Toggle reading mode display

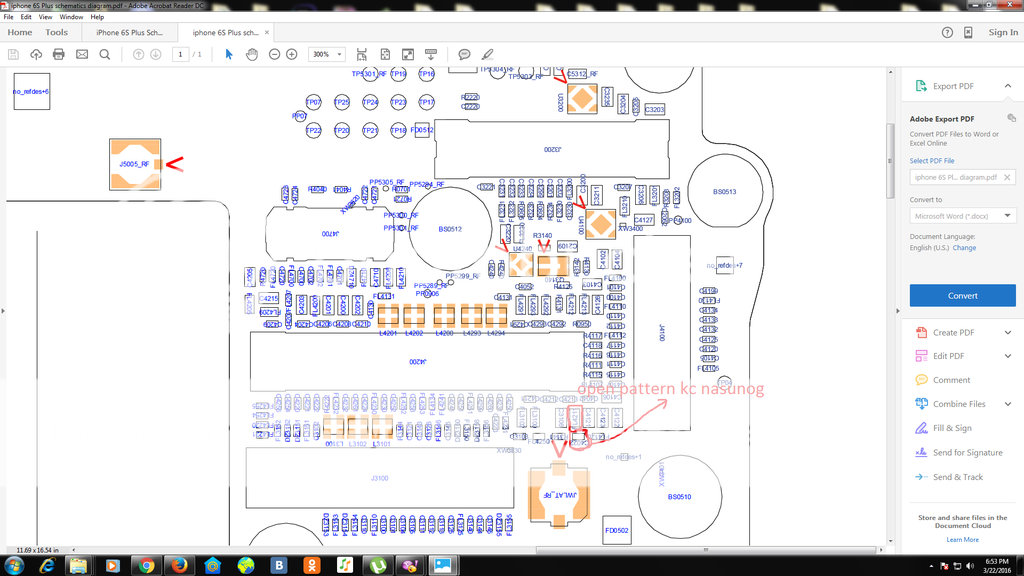click(x=430, y=55)
